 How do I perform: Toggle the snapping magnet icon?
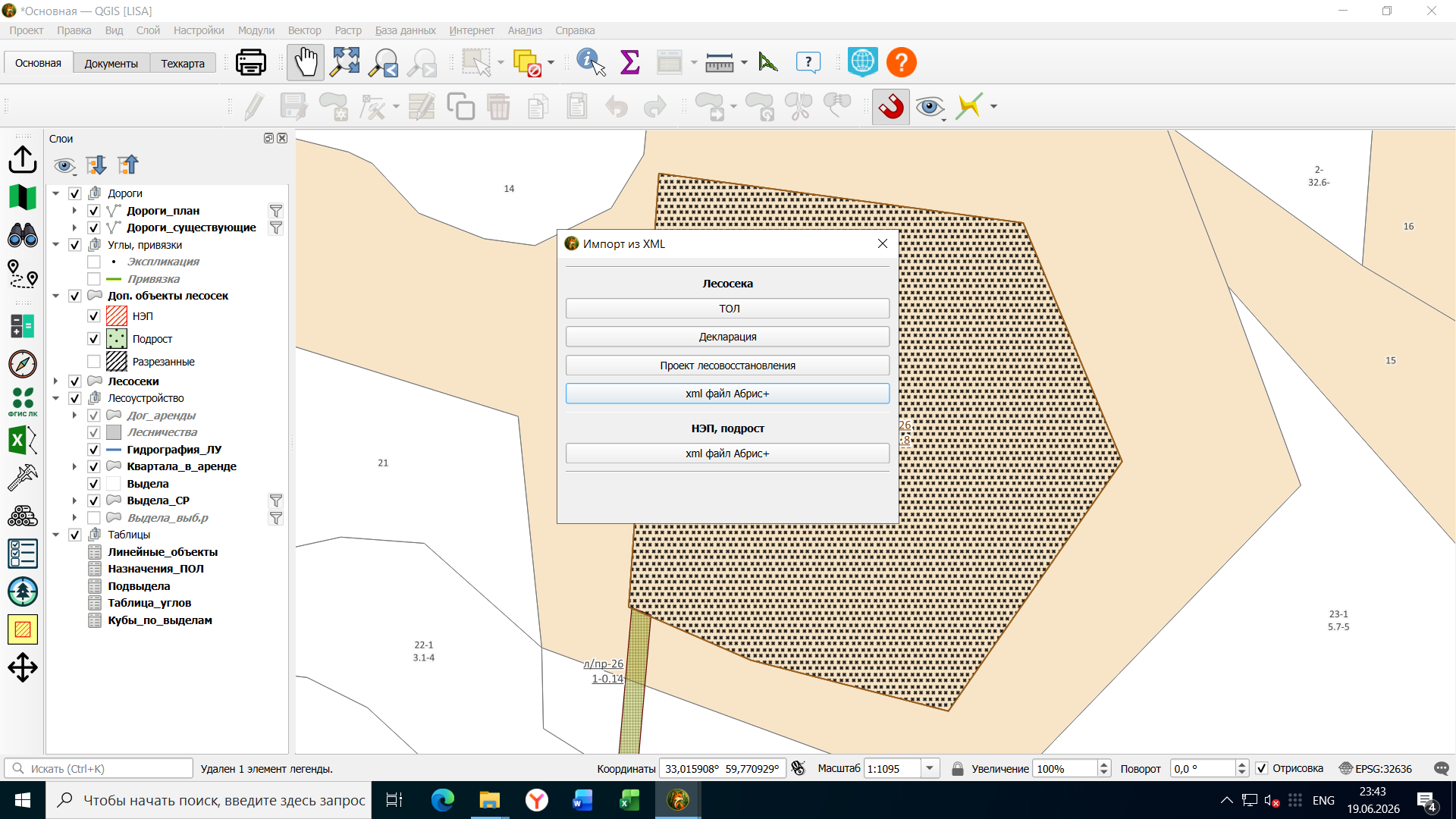(x=891, y=107)
